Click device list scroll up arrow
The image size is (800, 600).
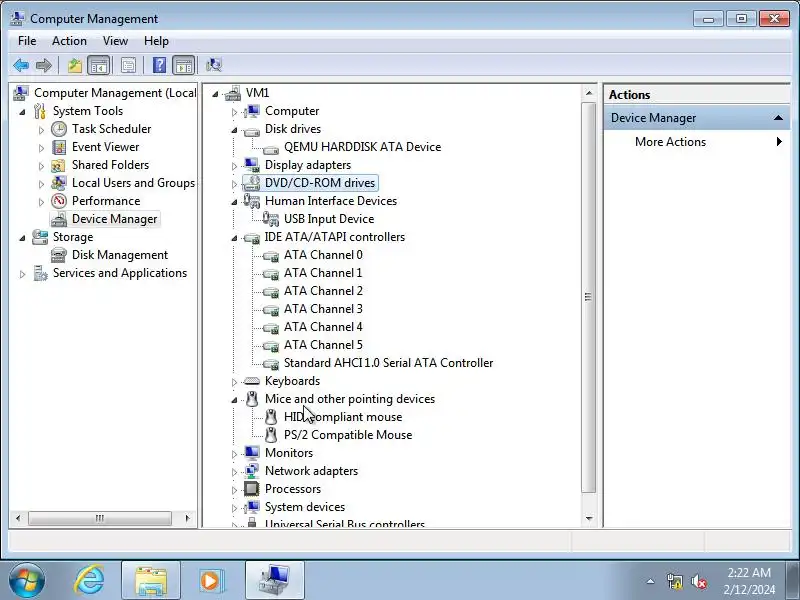(x=589, y=93)
